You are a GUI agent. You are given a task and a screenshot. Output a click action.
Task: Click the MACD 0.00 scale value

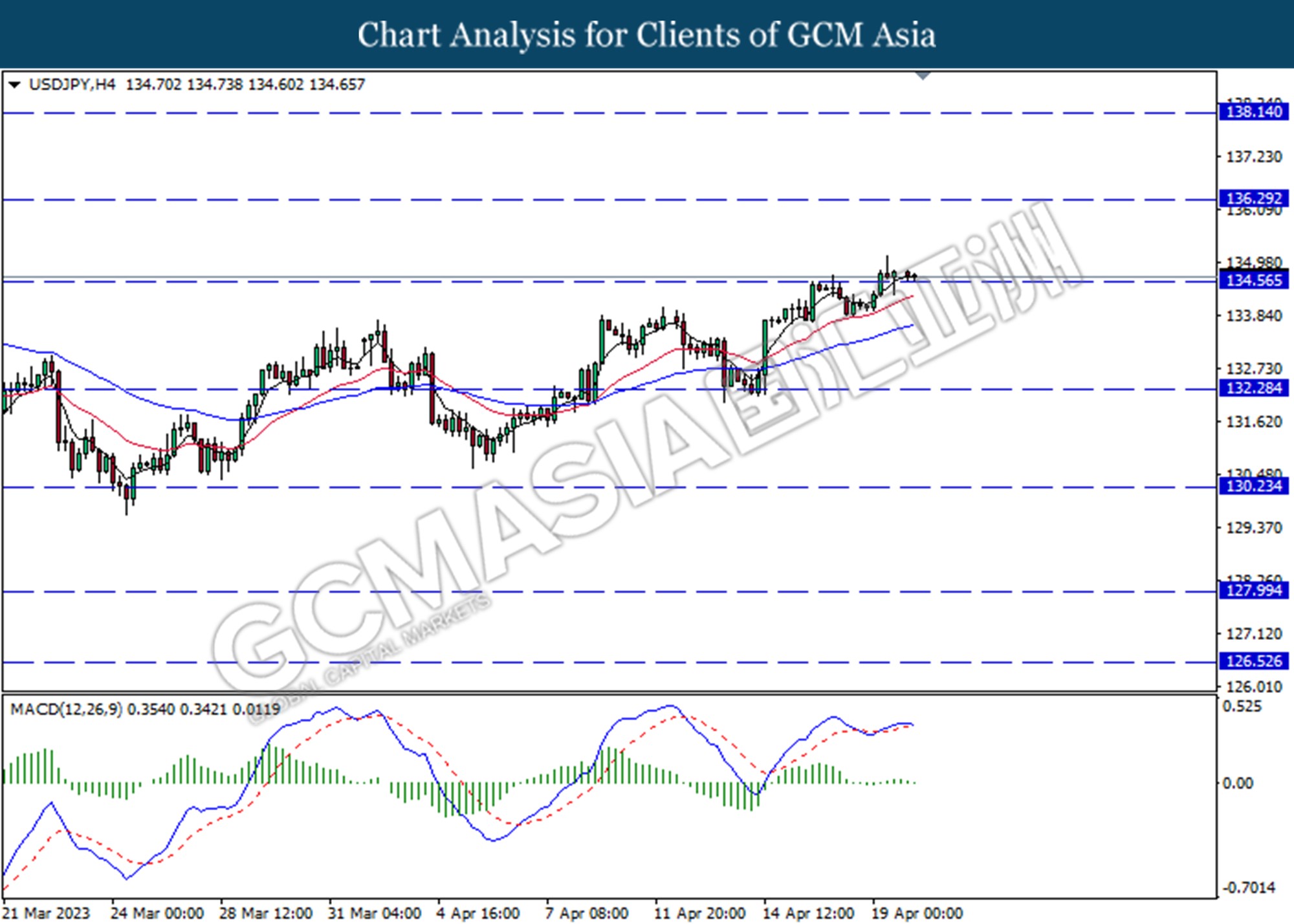[x=1238, y=784]
